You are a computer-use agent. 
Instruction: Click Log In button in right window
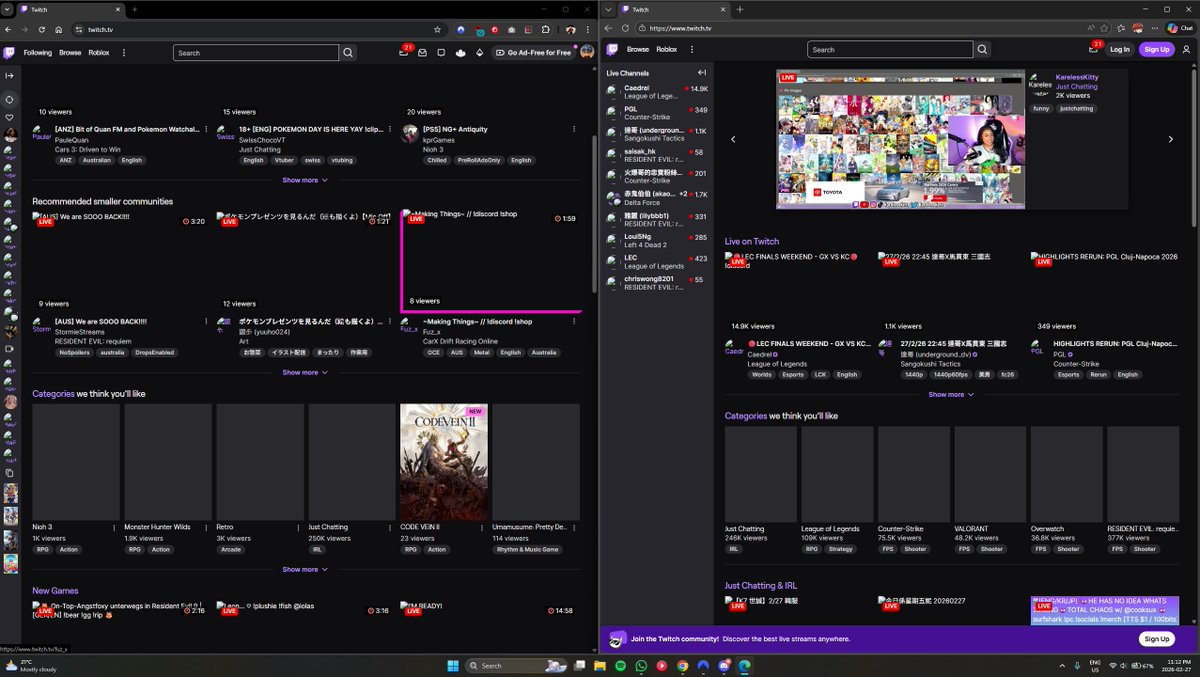1120,49
